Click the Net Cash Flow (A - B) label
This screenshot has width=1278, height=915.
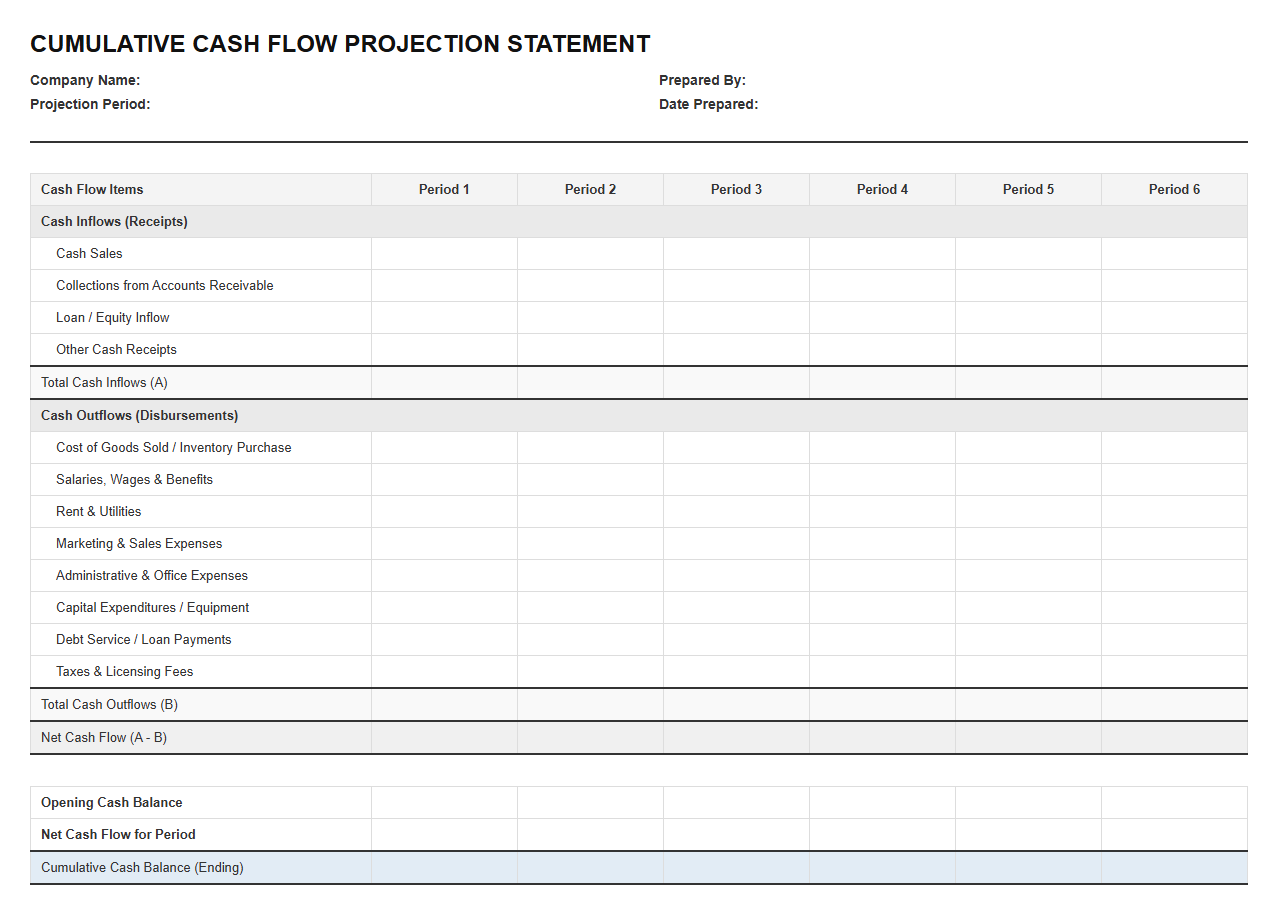pyautogui.click(x=104, y=737)
